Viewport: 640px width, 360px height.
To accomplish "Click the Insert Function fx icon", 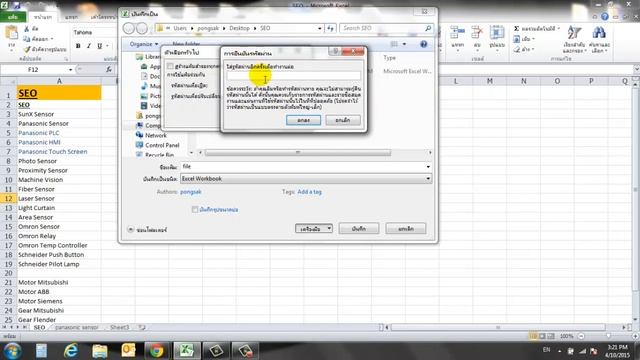I will coord(109,69).
